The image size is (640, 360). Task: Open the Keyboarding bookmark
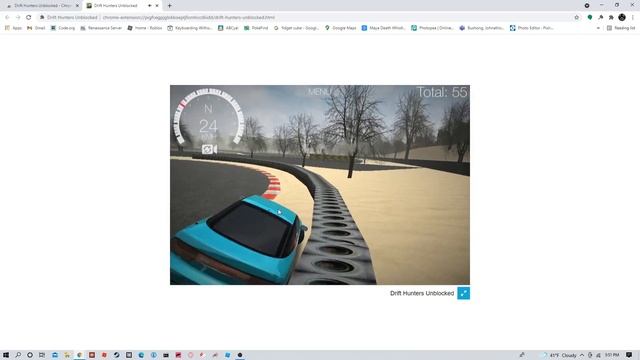click(189, 28)
